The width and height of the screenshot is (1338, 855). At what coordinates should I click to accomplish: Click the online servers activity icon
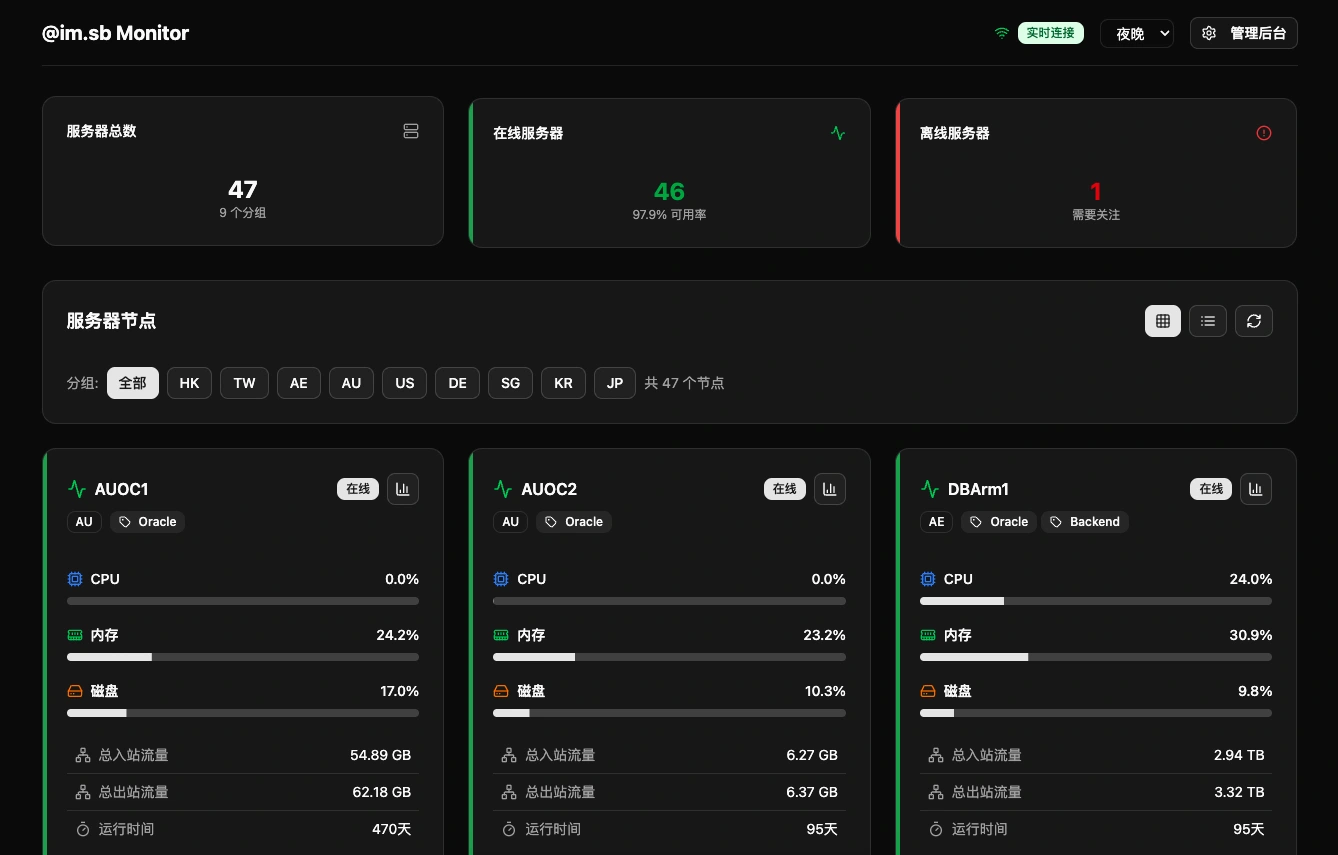pyautogui.click(x=838, y=133)
